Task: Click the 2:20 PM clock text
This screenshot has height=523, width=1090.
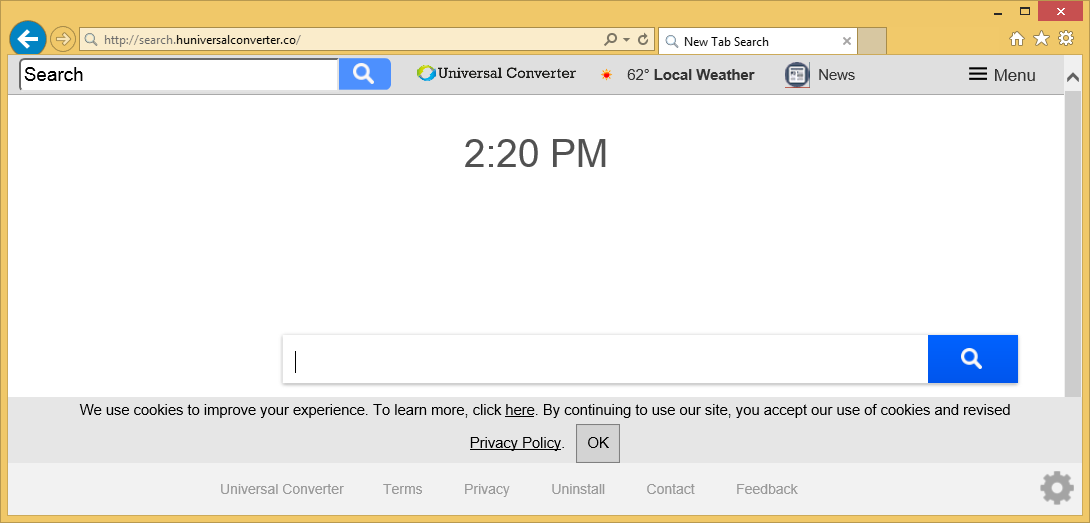Action: point(535,154)
